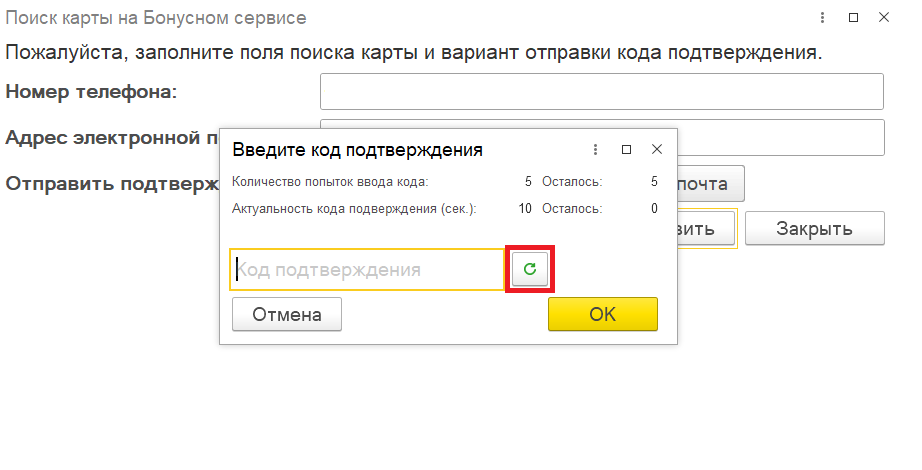Click the Номер телефона label

coord(91,92)
